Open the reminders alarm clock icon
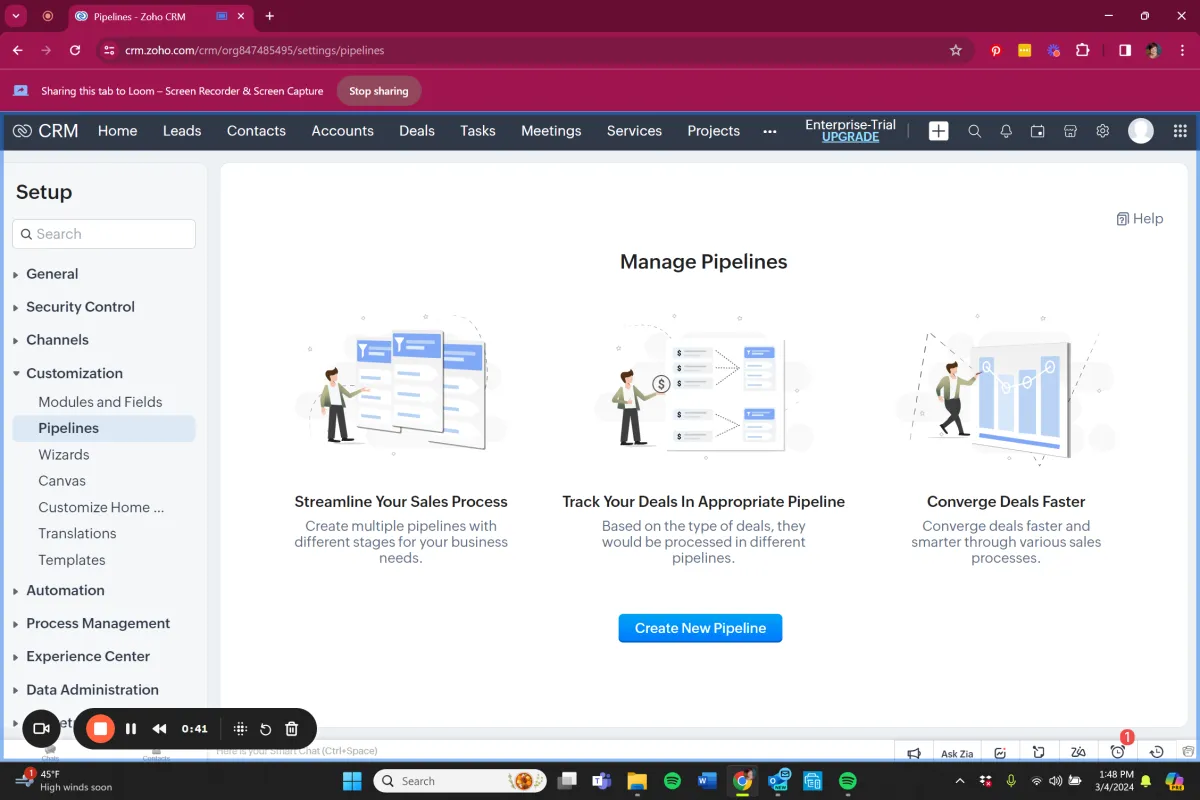Screen dimensions: 1200x800 pos(1118,752)
